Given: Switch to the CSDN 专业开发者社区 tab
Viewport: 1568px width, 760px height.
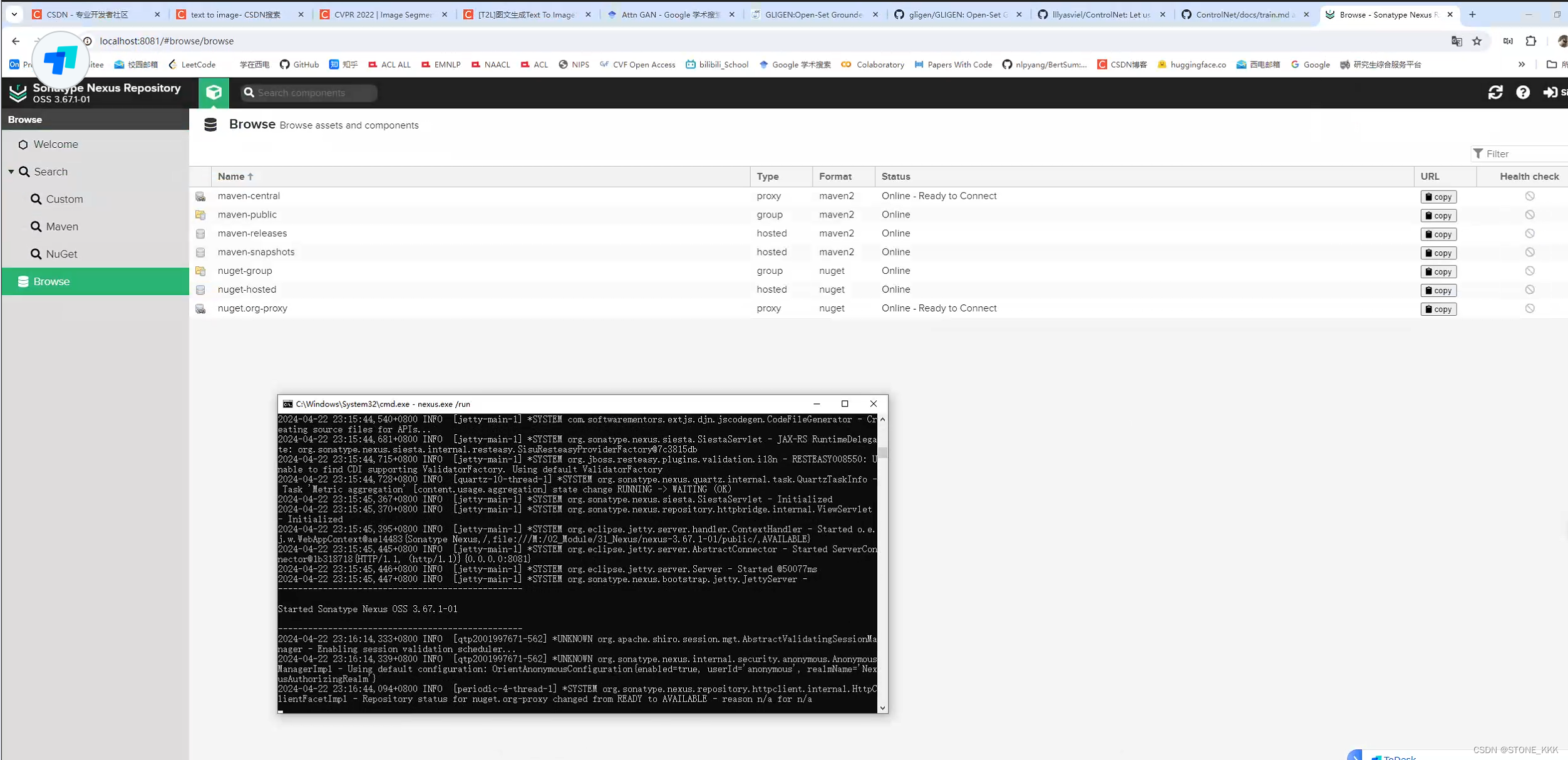Looking at the screenshot, I should (x=95, y=14).
